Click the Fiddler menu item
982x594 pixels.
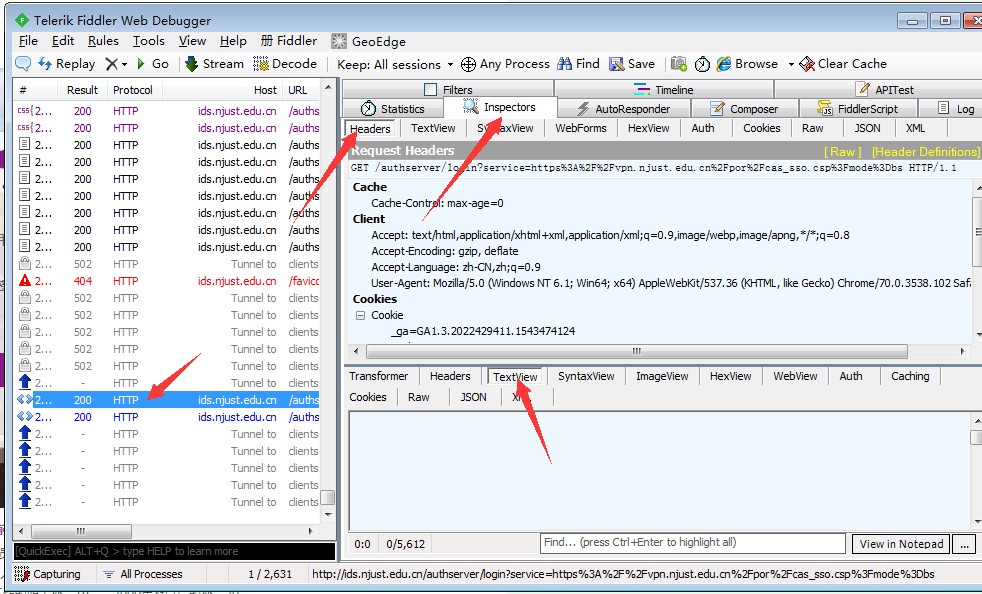(x=289, y=41)
